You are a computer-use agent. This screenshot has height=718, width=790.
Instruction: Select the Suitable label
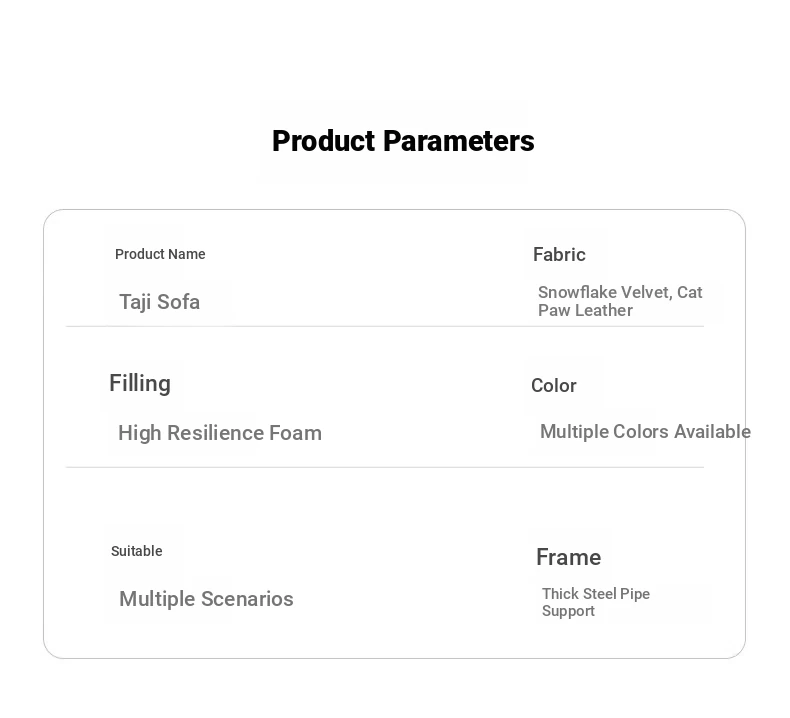(x=137, y=551)
